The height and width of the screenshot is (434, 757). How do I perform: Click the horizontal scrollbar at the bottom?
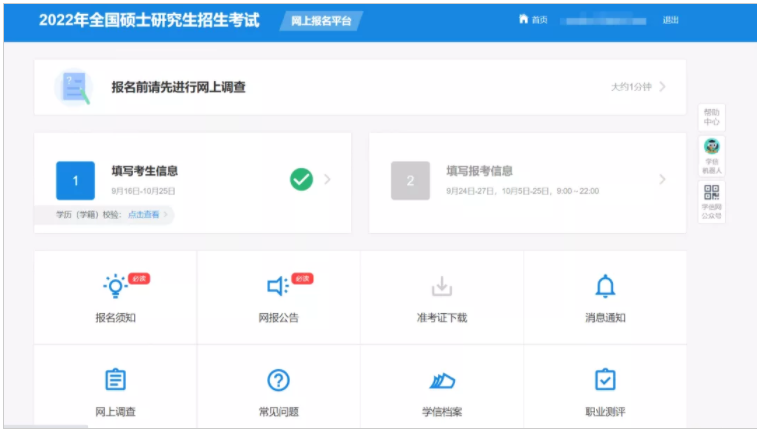point(46,427)
